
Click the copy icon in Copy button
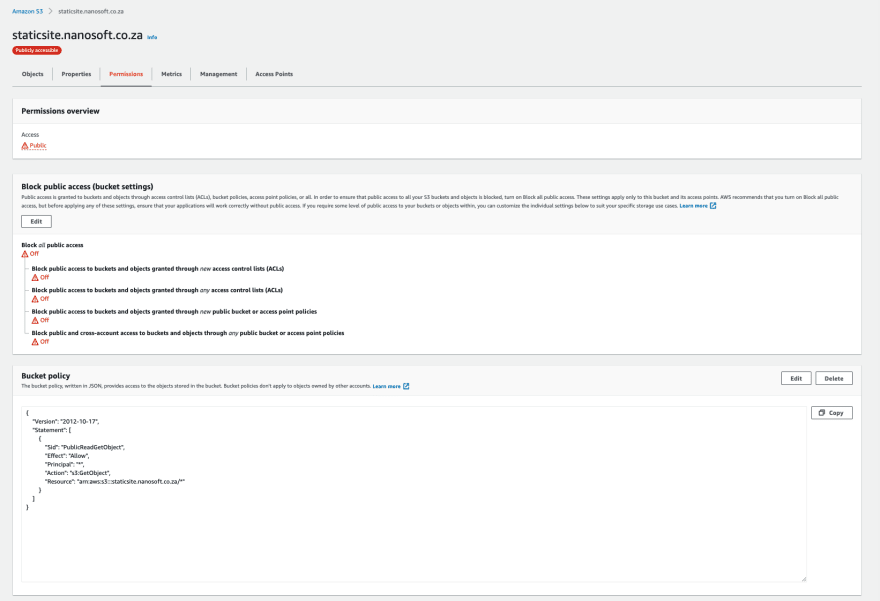click(x=822, y=412)
